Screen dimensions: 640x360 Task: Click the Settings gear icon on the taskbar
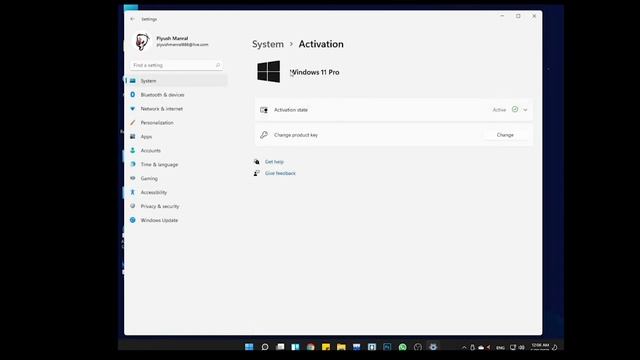(x=433, y=347)
